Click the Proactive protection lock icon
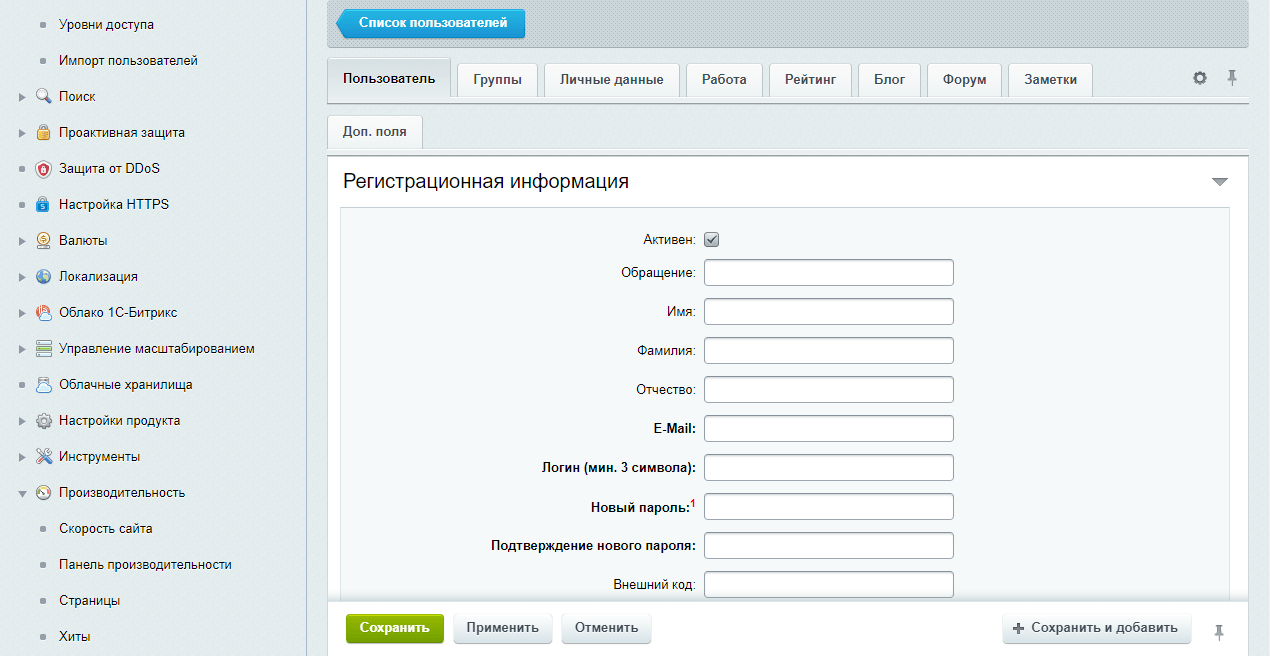1270x656 pixels. (x=43, y=132)
